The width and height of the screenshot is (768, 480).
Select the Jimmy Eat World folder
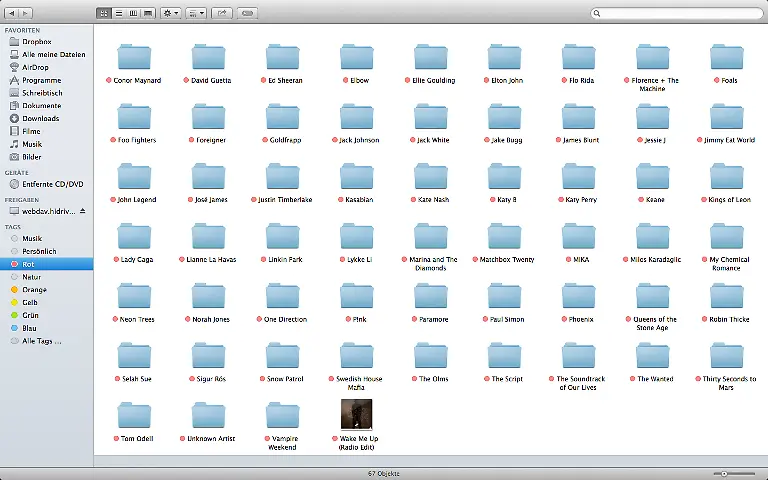(727, 117)
